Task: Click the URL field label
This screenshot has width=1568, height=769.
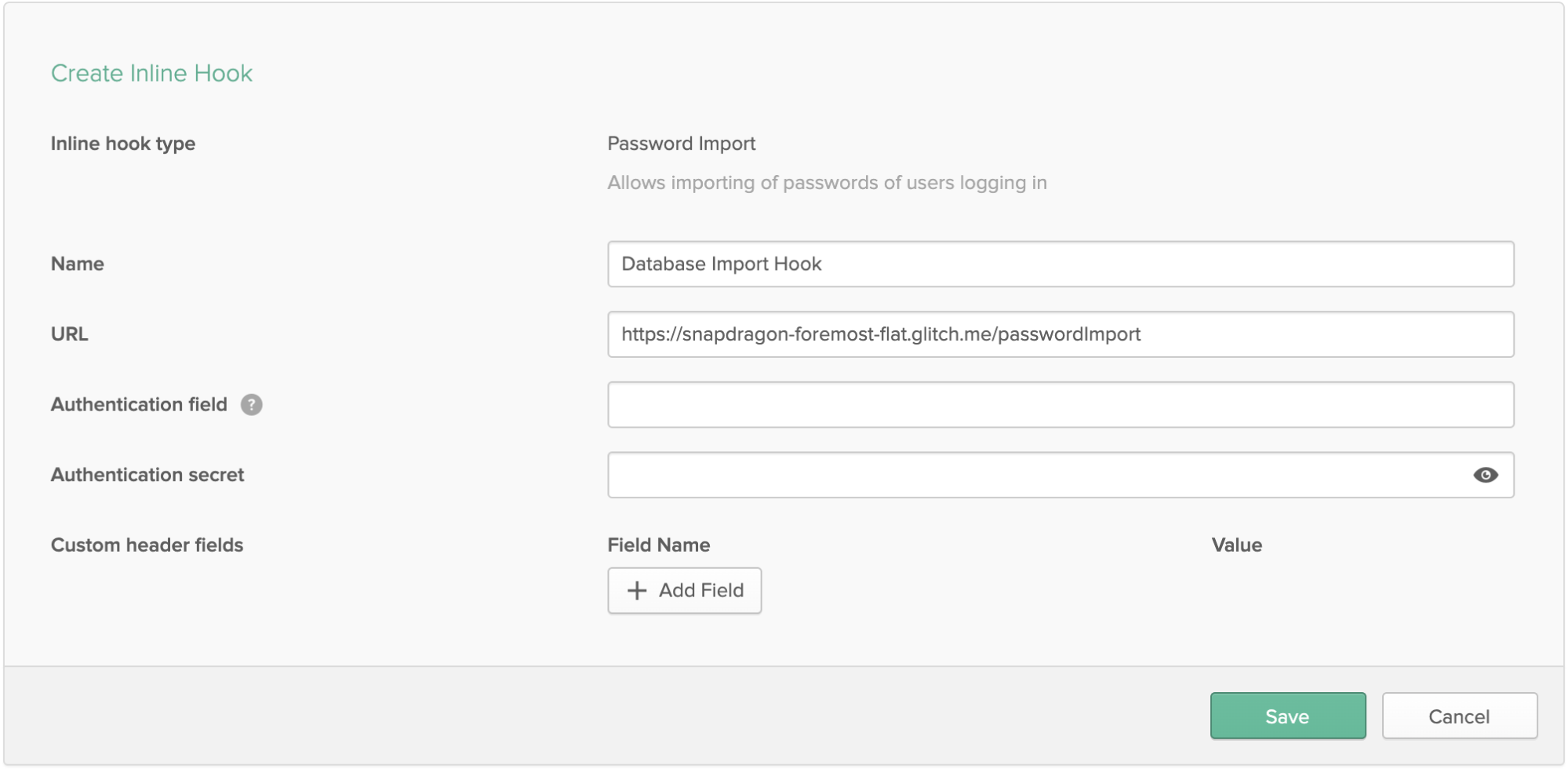Action: tap(69, 334)
